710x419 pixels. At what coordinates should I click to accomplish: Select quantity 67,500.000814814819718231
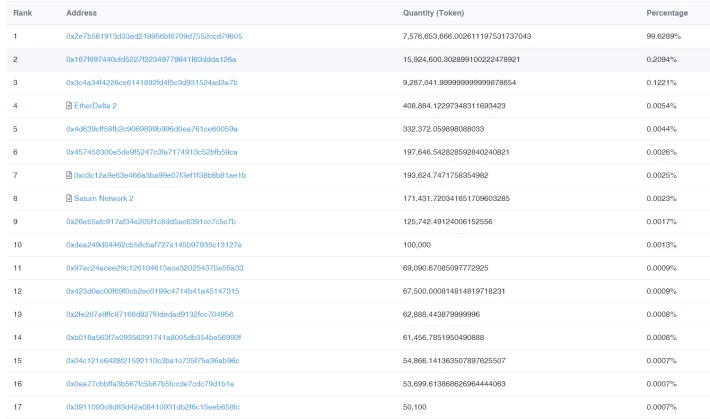click(454, 291)
